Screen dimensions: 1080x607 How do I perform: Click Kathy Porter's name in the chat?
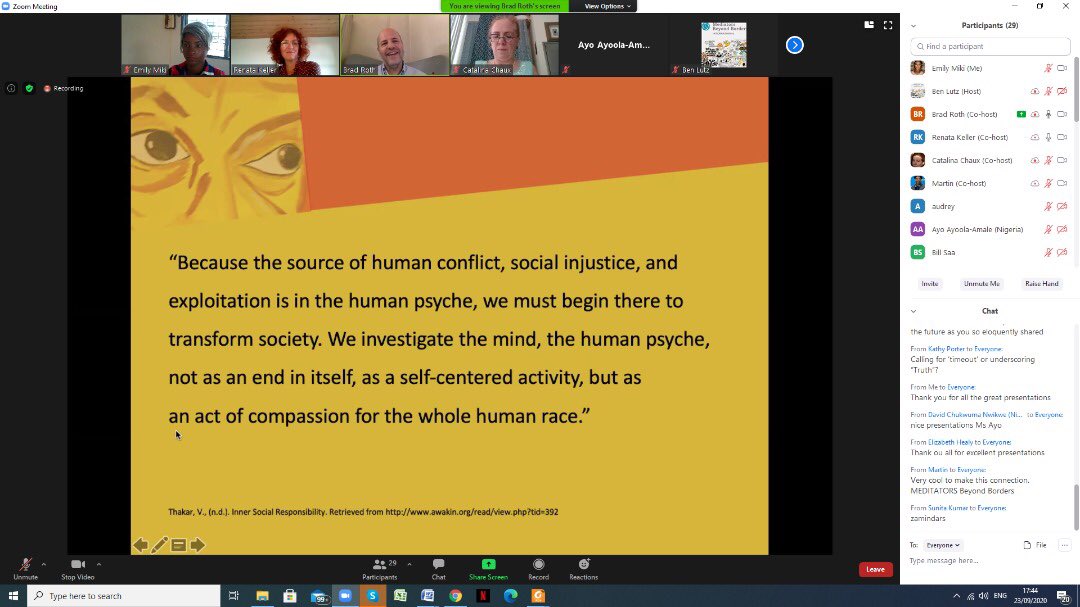pos(946,349)
